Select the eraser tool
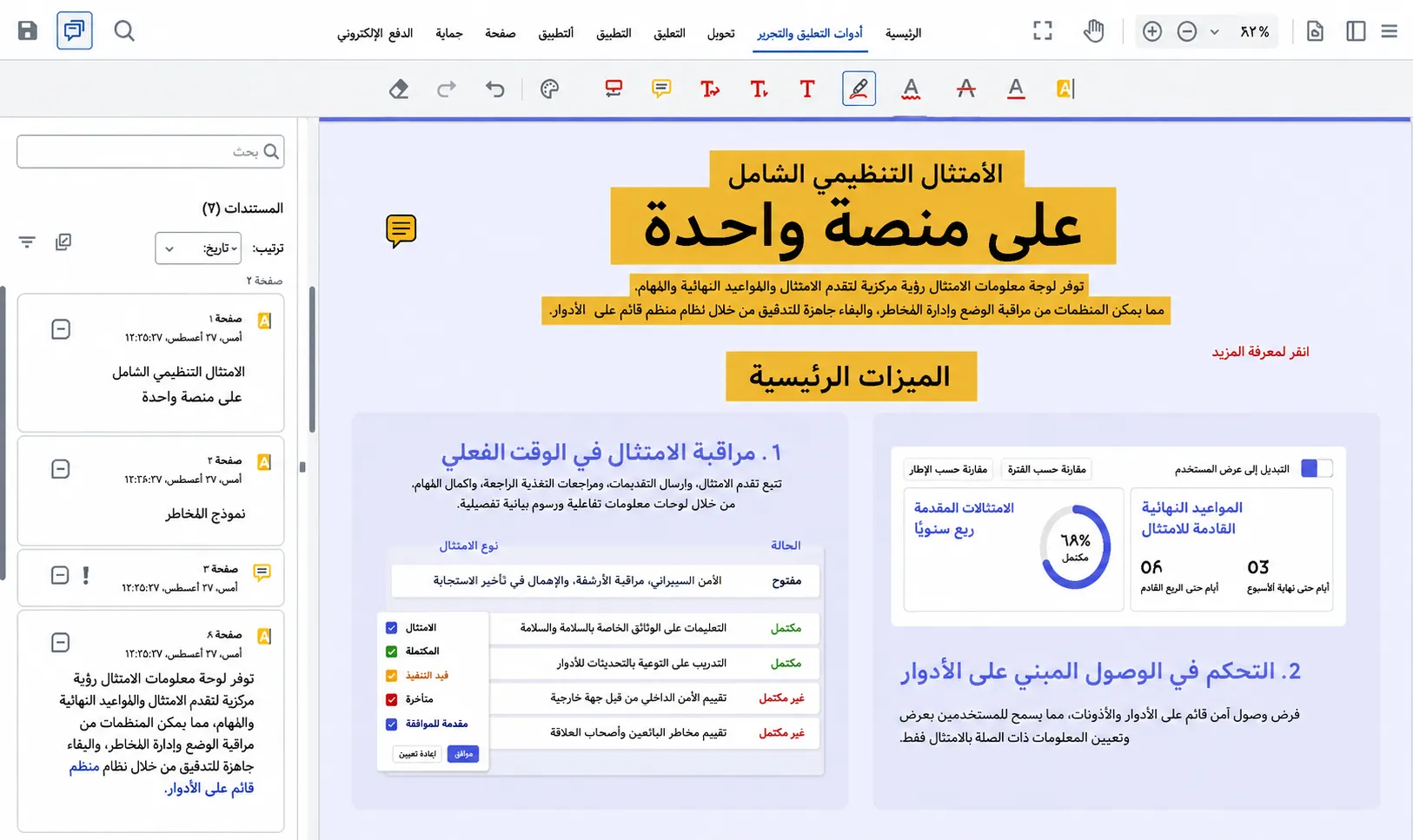The width and height of the screenshot is (1413, 840). [398, 89]
